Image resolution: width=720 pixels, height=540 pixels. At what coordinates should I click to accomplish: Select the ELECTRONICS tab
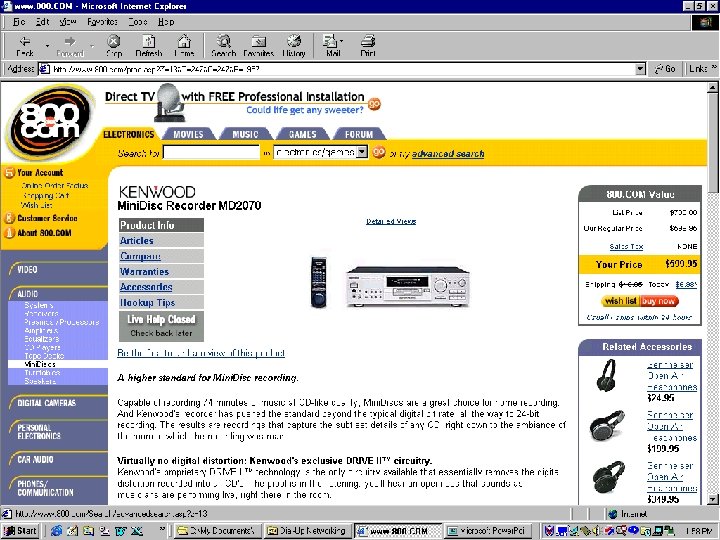[x=129, y=134]
